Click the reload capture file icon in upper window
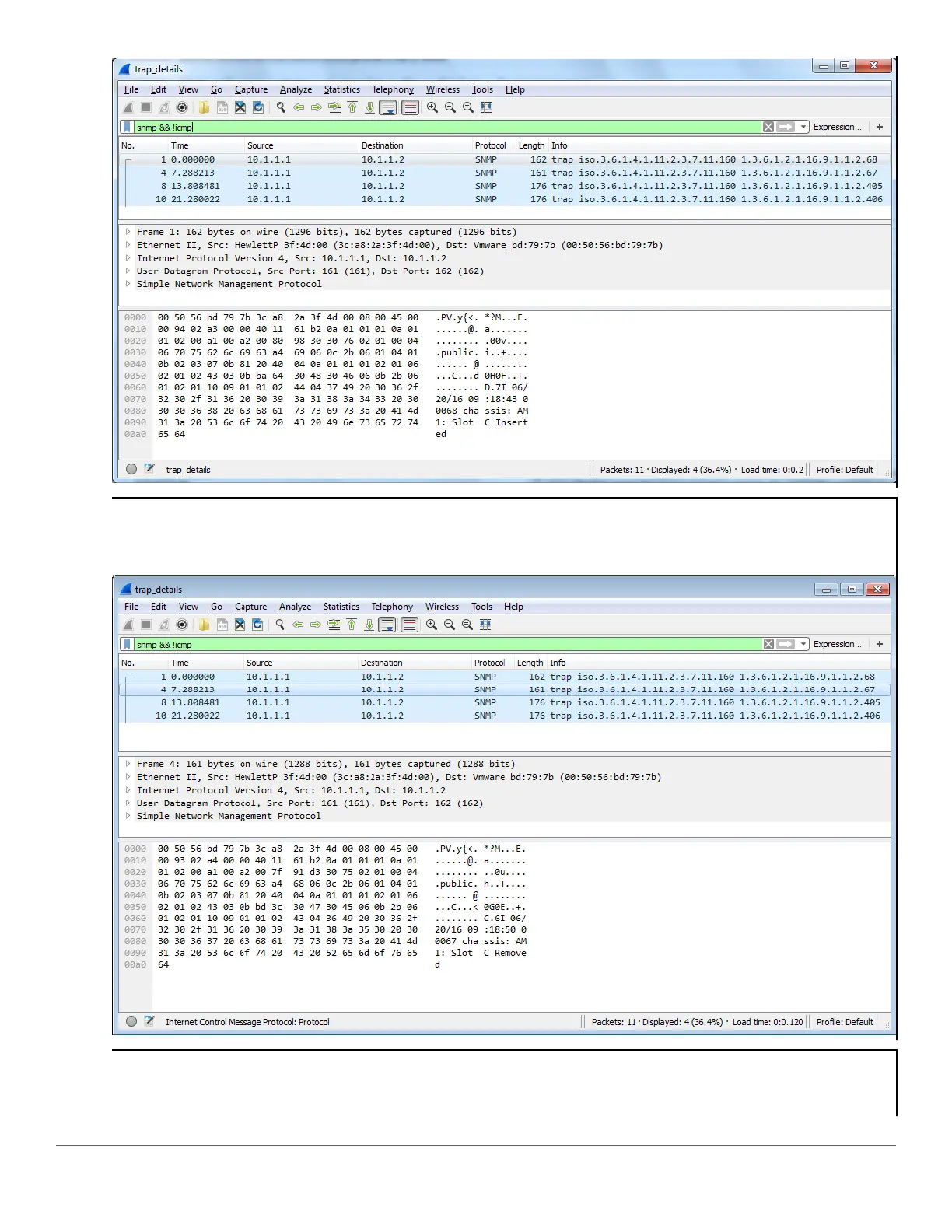Image resolution: width=952 pixels, height=1232 pixels. [x=258, y=107]
